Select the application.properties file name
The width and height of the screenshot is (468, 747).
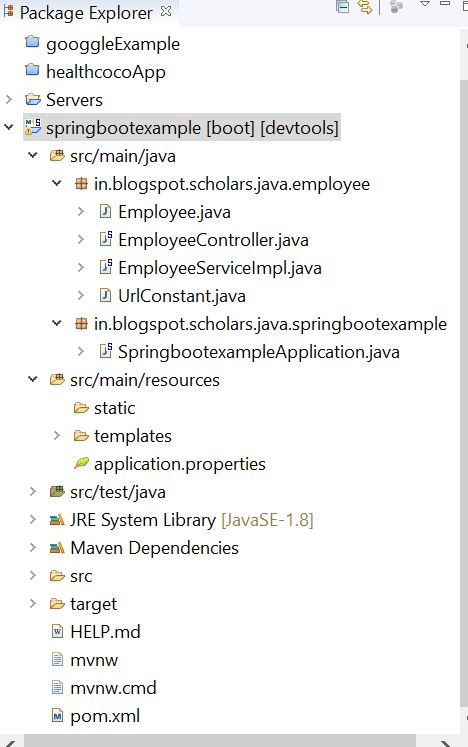pos(180,464)
